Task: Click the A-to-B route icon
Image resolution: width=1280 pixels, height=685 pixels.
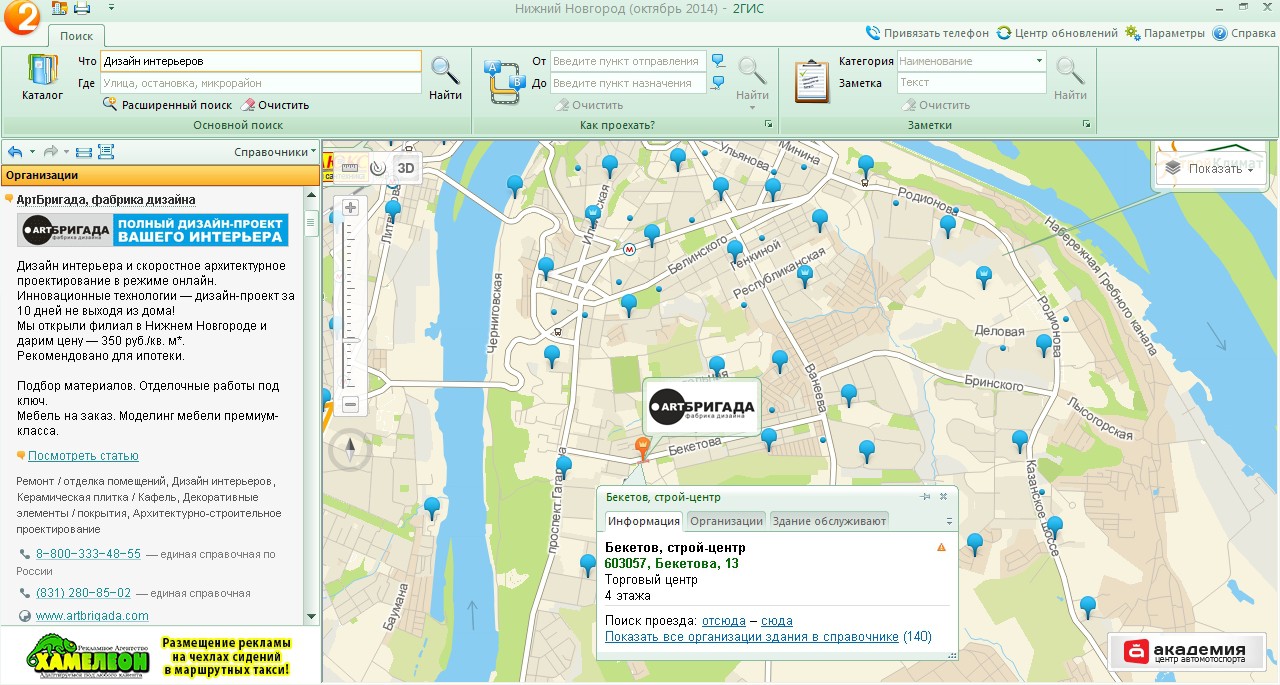Action: [x=504, y=80]
